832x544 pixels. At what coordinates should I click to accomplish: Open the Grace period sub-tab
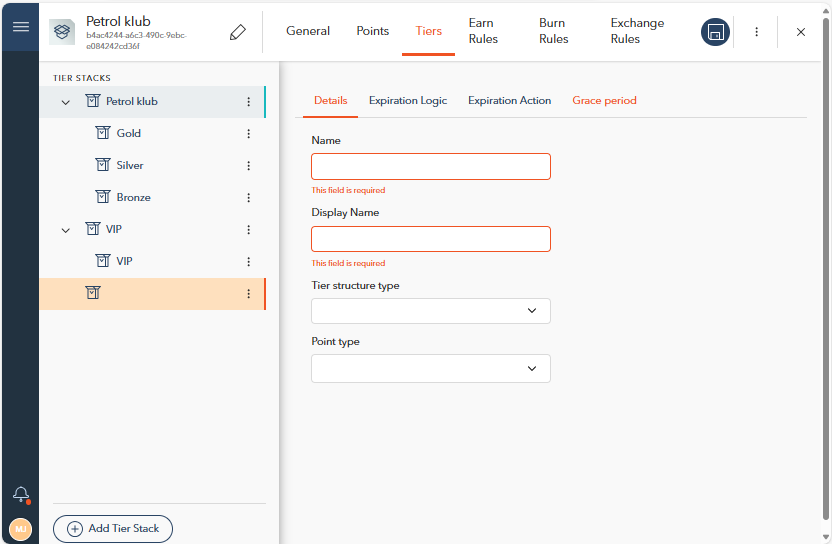(604, 101)
